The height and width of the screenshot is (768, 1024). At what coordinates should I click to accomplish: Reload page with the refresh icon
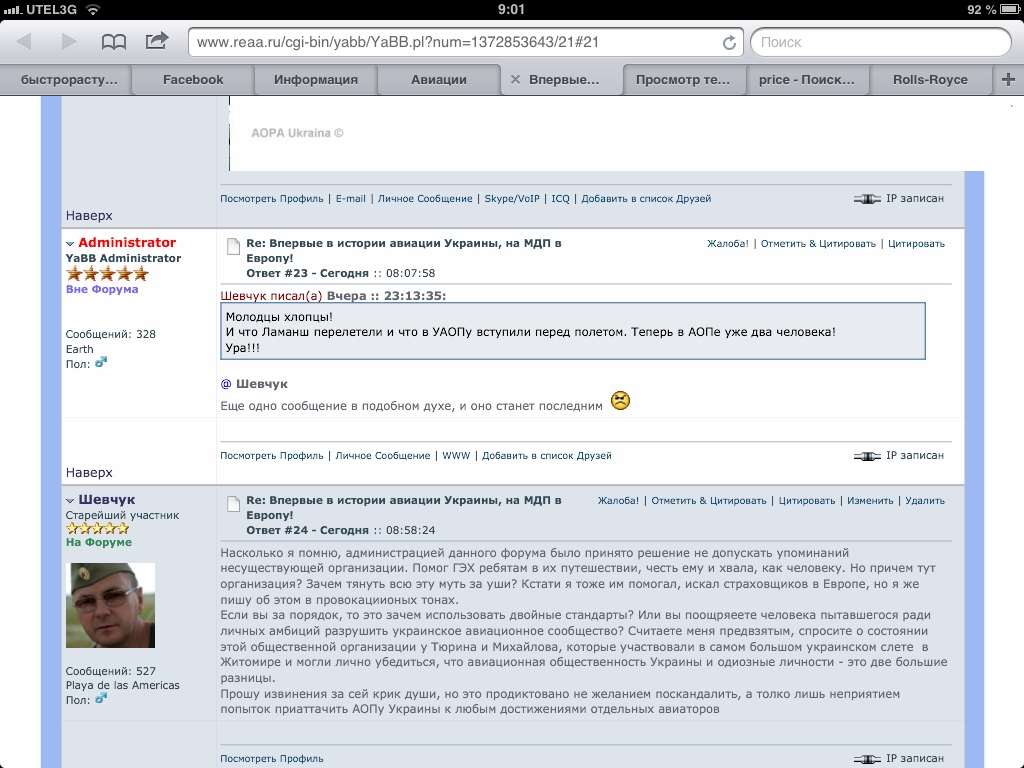tap(729, 43)
